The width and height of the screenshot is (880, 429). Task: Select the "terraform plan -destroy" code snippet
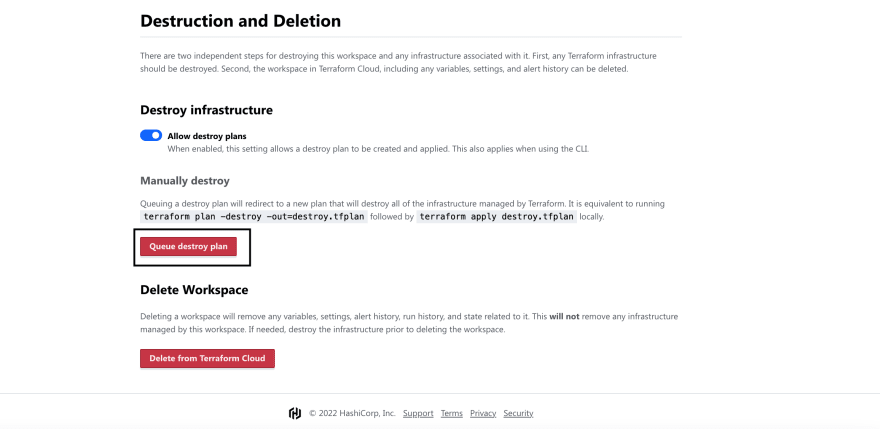click(x=254, y=217)
